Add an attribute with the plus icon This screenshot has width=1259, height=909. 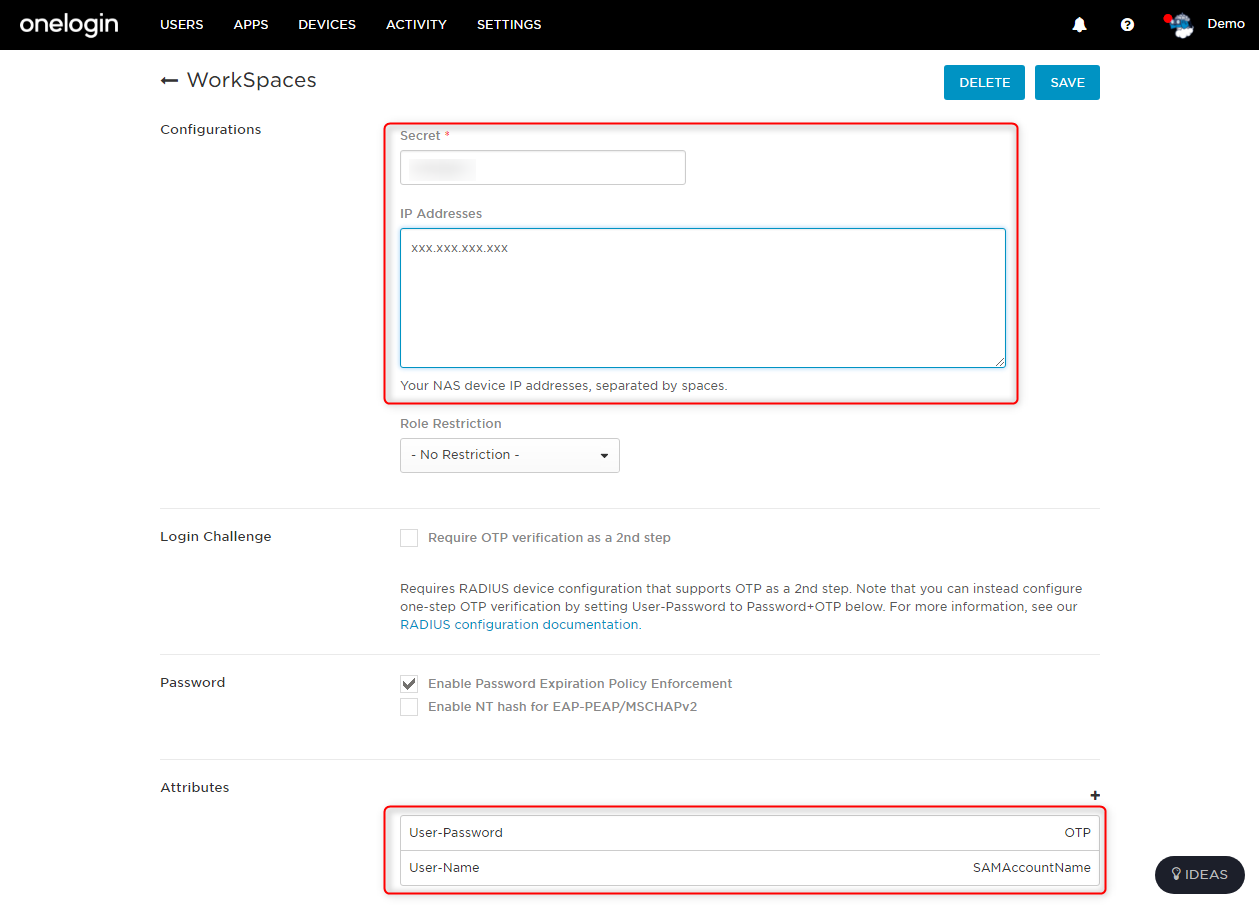[x=1095, y=795]
